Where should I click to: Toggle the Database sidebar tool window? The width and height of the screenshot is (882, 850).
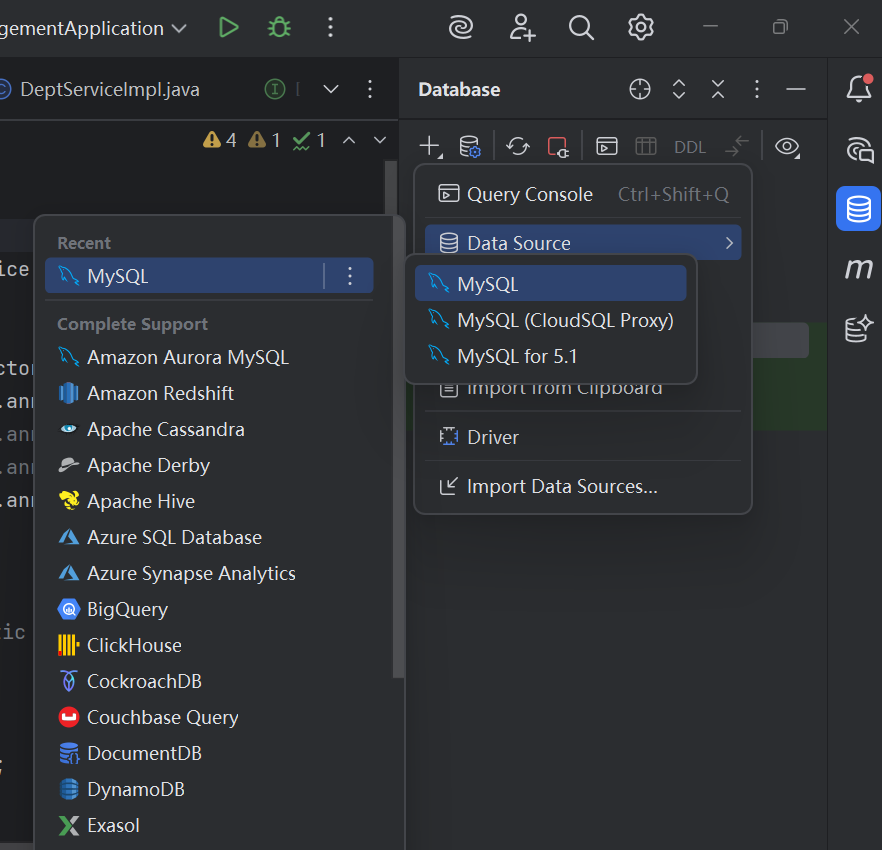[858, 209]
